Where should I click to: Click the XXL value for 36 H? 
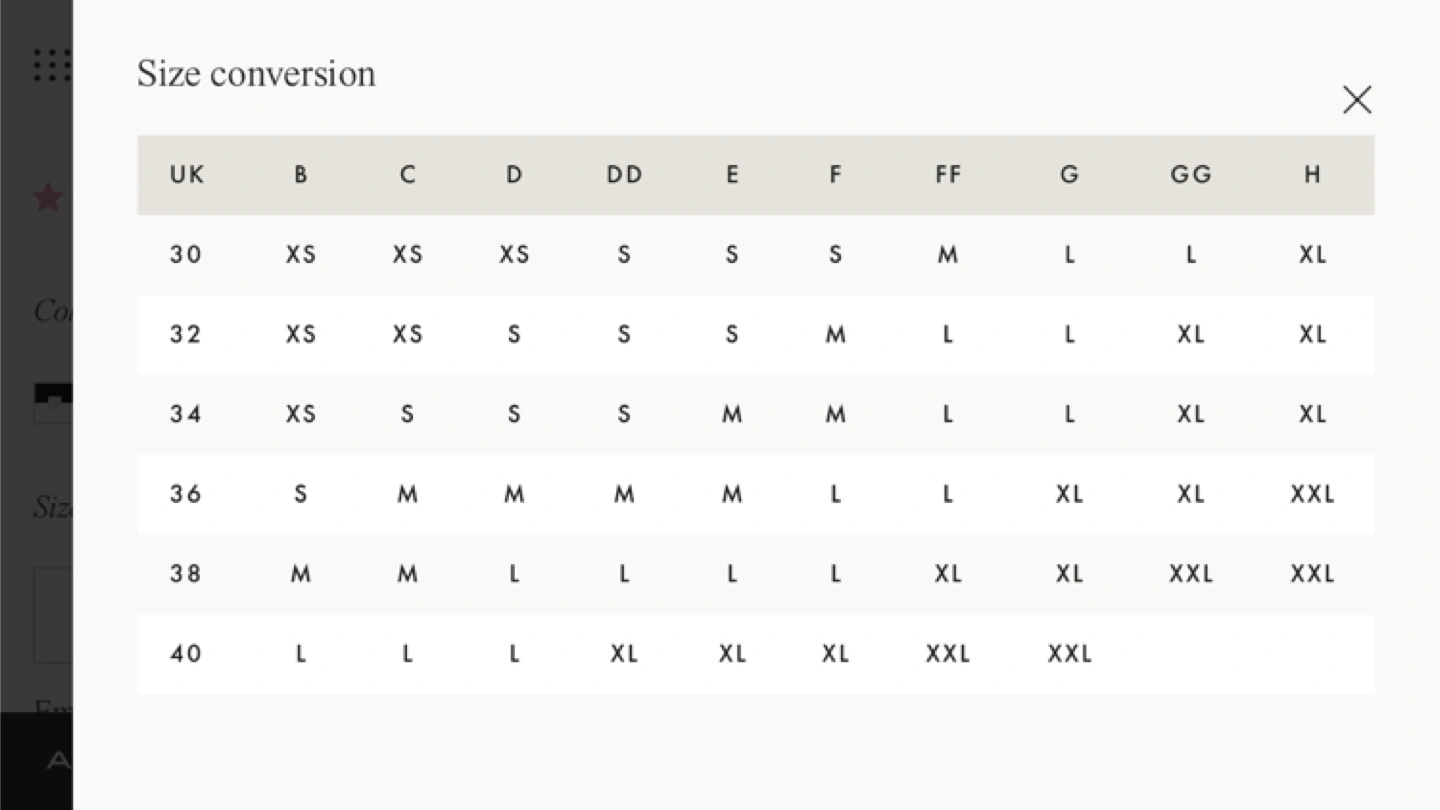1312,494
